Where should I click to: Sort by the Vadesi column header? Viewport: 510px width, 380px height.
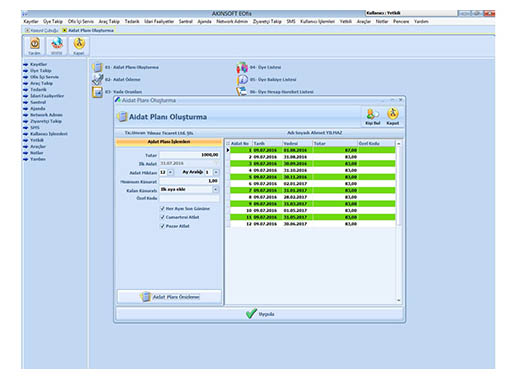297,143
